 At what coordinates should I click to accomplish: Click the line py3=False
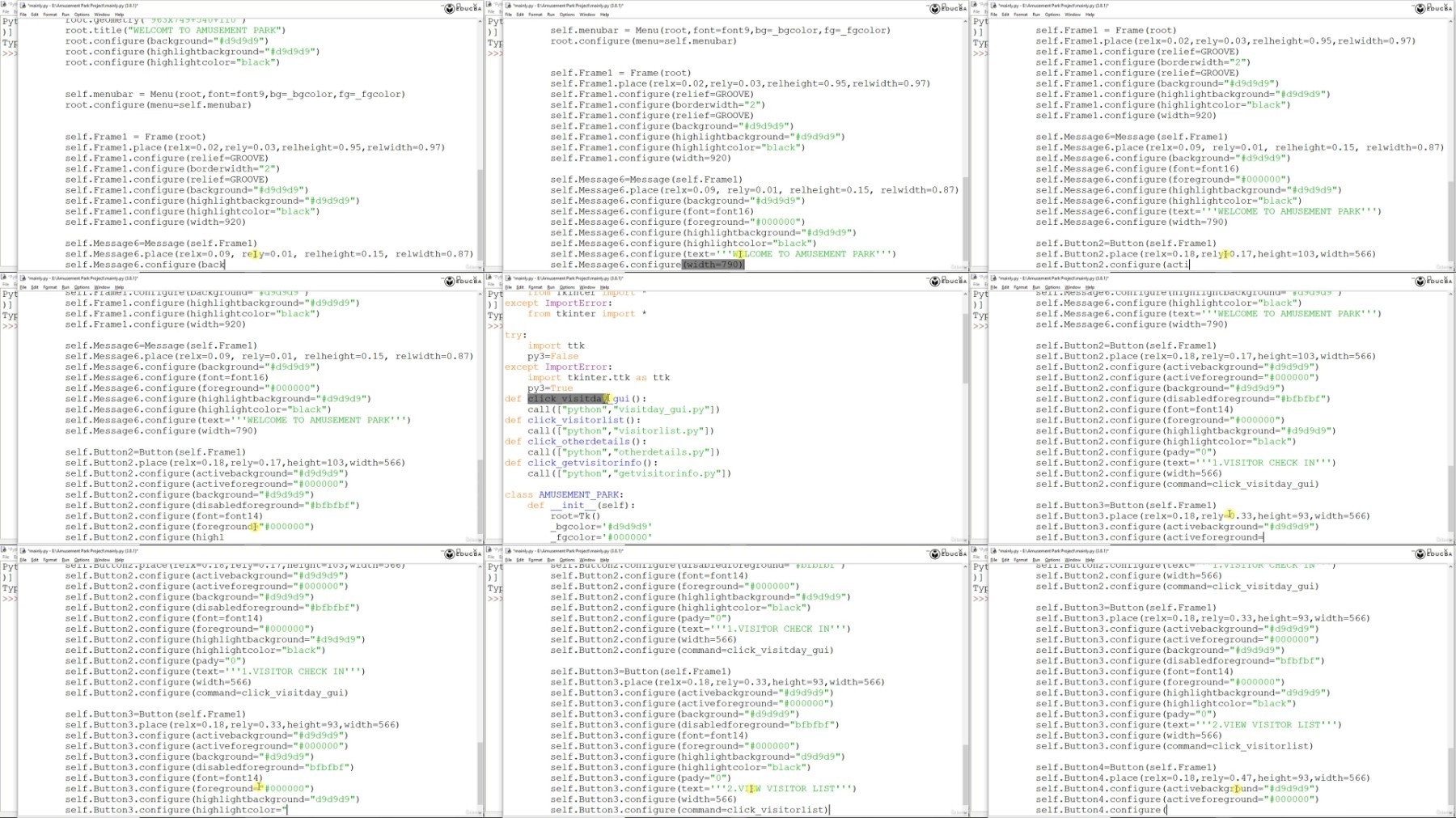(553, 356)
